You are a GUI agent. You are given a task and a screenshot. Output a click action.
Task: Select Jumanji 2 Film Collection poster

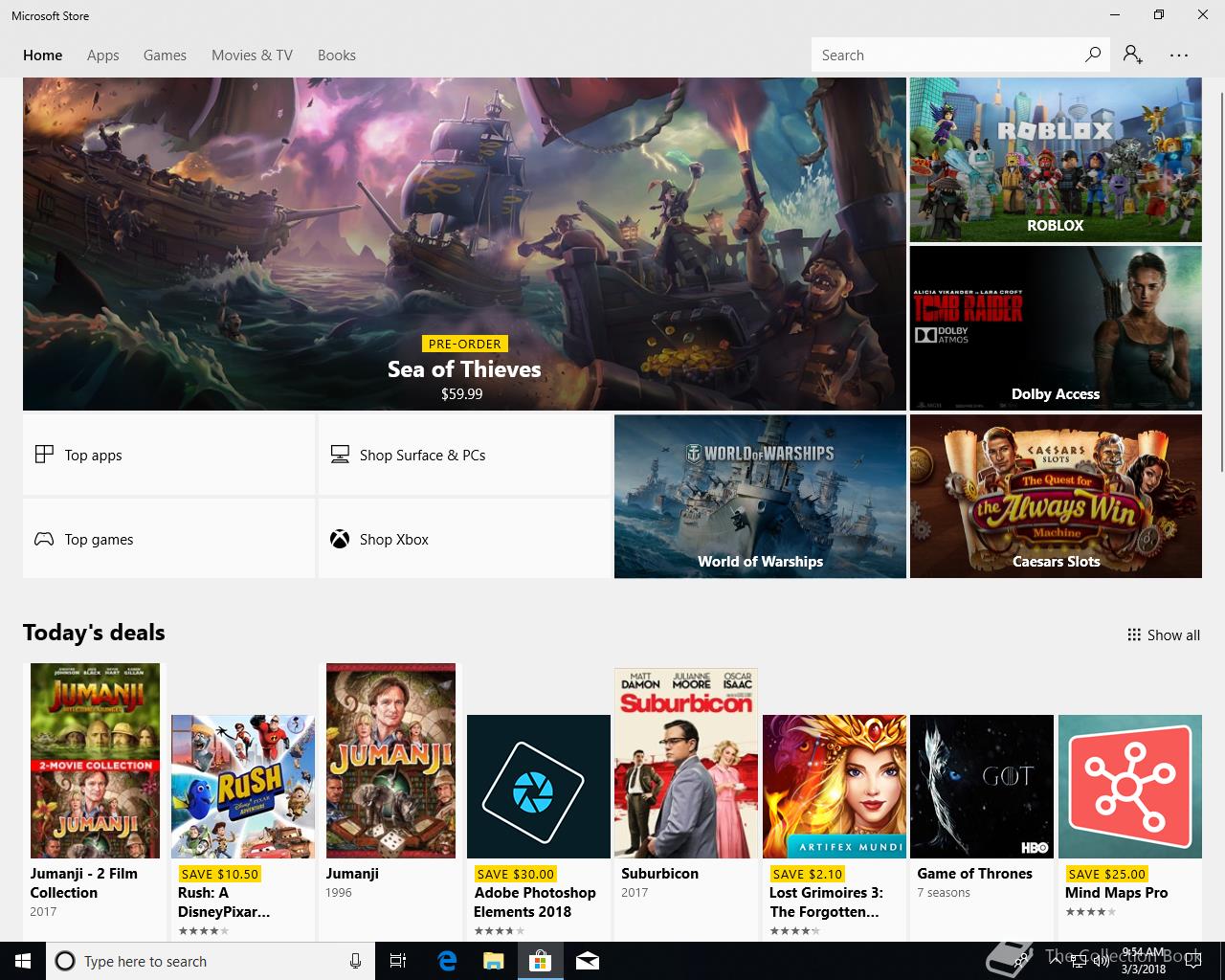pyautogui.click(x=95, y=761)
